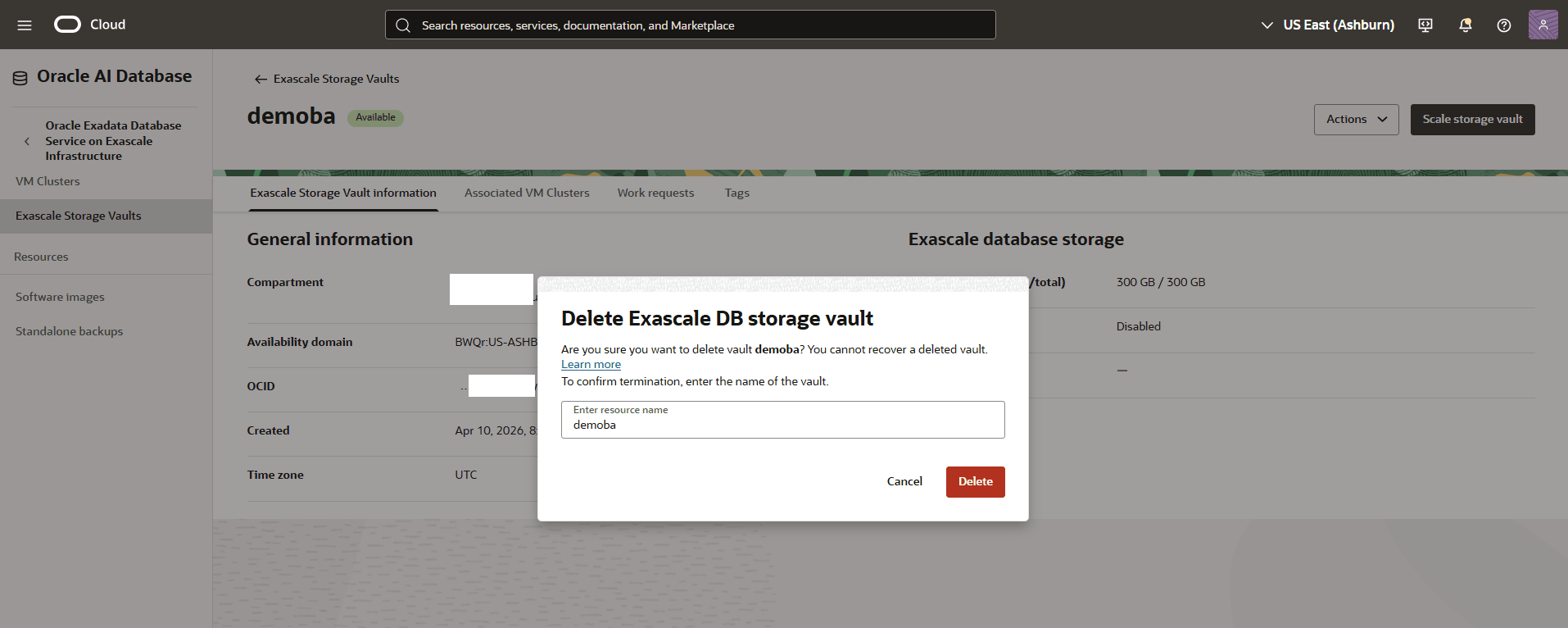Open VM Clusters in the sidebar
The height and width of the screenshot is (628, 1568).
[x=48, y=181]
